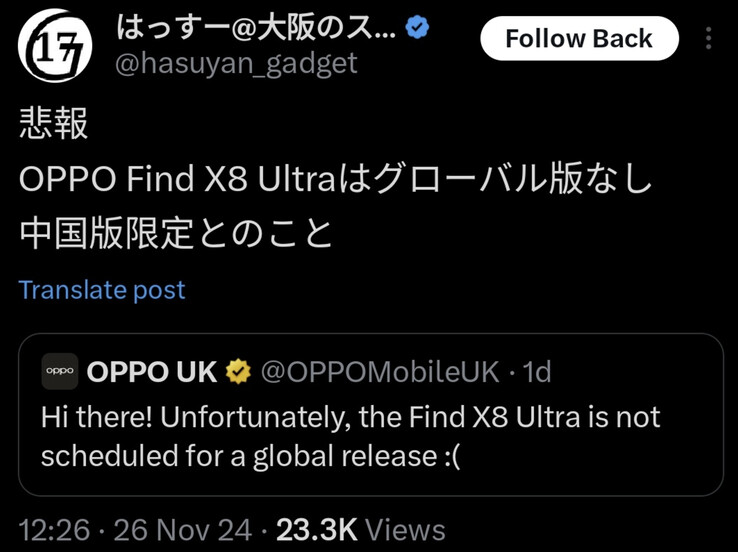The height and width of the screenshot is (552, 738).
Task: Click the @OPPOMobileUK handle
Action: [380, 372]
